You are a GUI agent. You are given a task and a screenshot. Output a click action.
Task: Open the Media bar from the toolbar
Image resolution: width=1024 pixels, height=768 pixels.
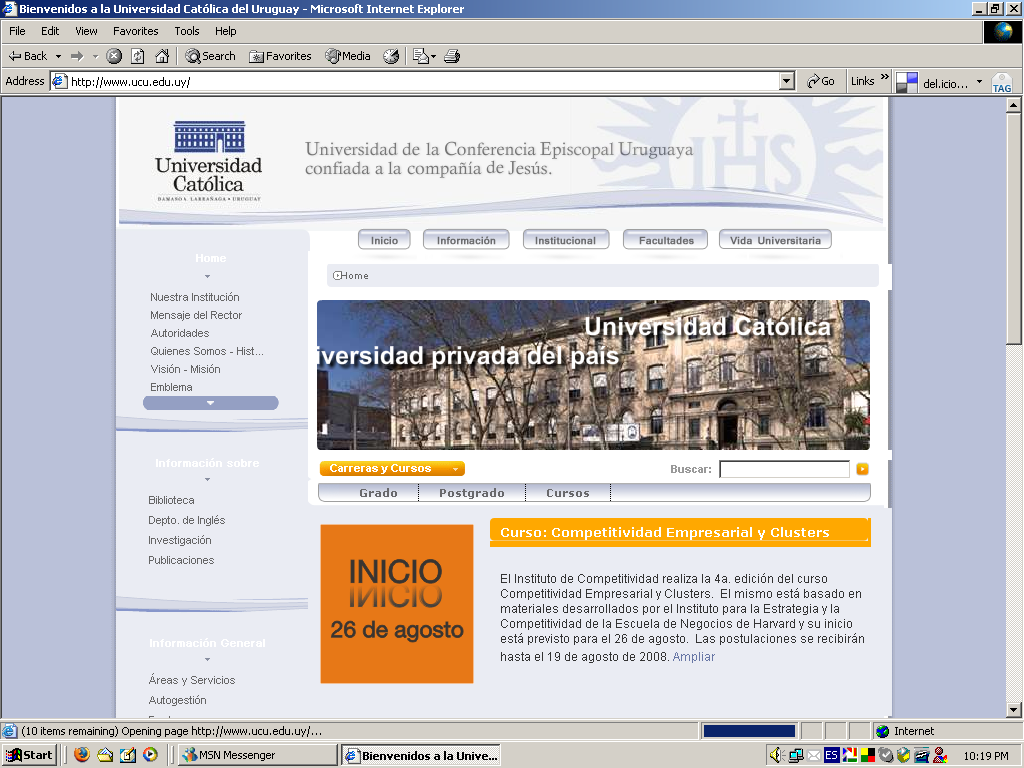(x=348, y=56)
